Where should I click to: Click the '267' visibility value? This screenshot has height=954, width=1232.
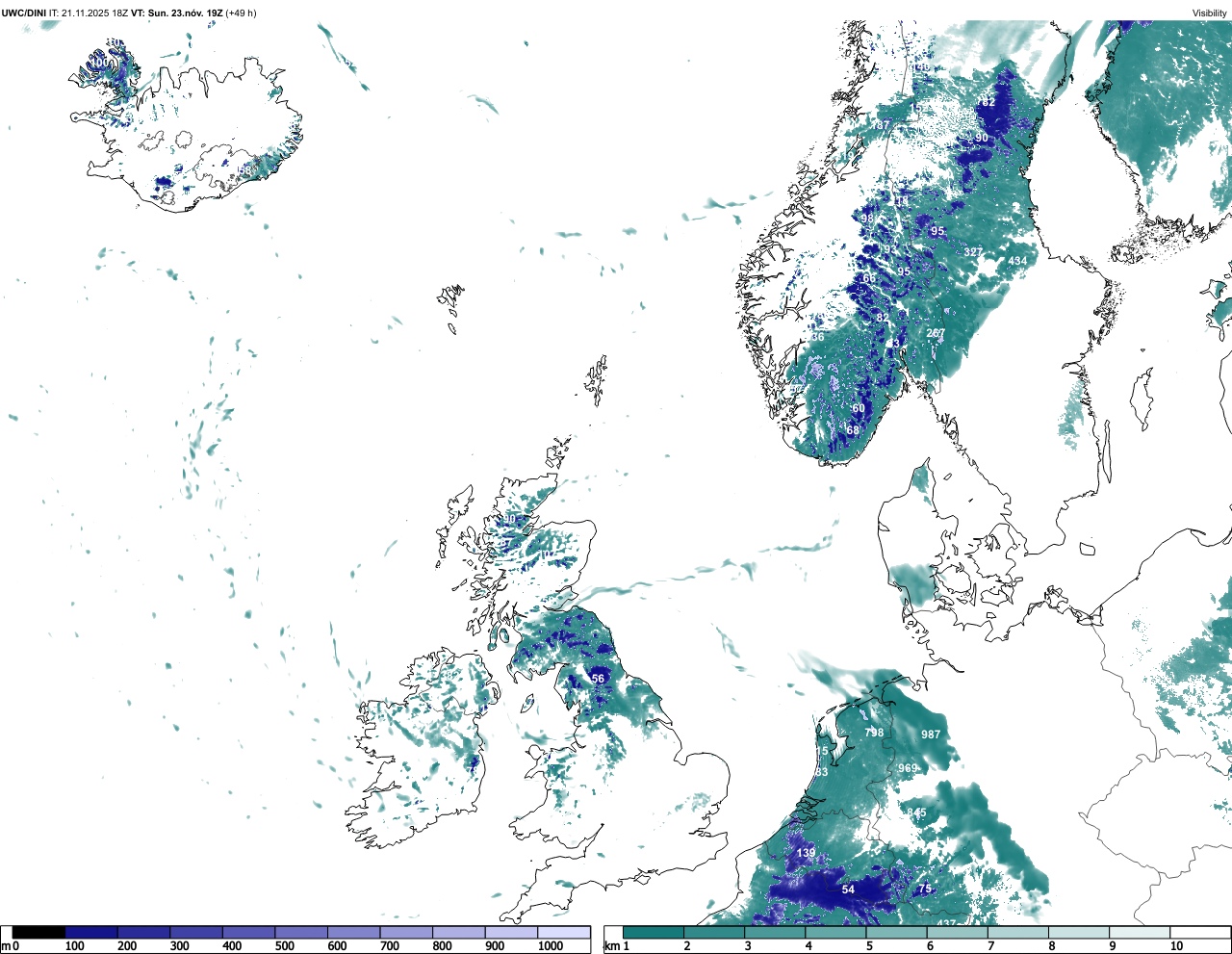(936, 333)
